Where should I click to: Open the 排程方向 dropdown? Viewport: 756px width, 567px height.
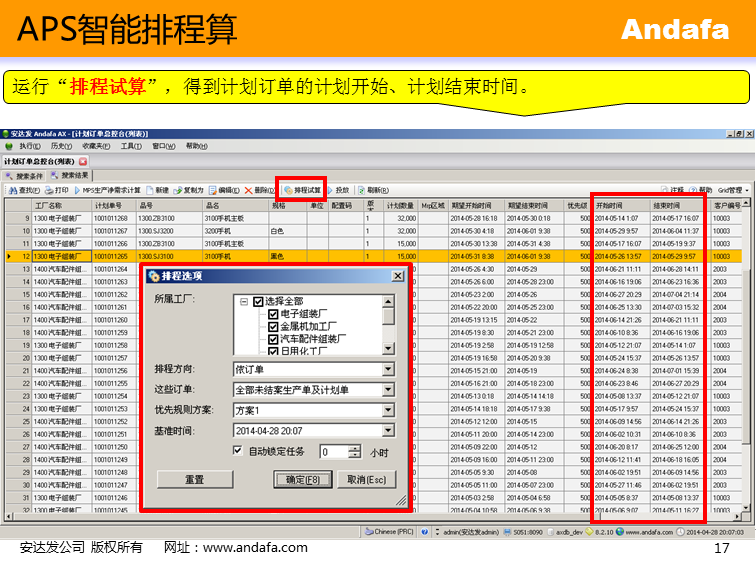point(389,369)
